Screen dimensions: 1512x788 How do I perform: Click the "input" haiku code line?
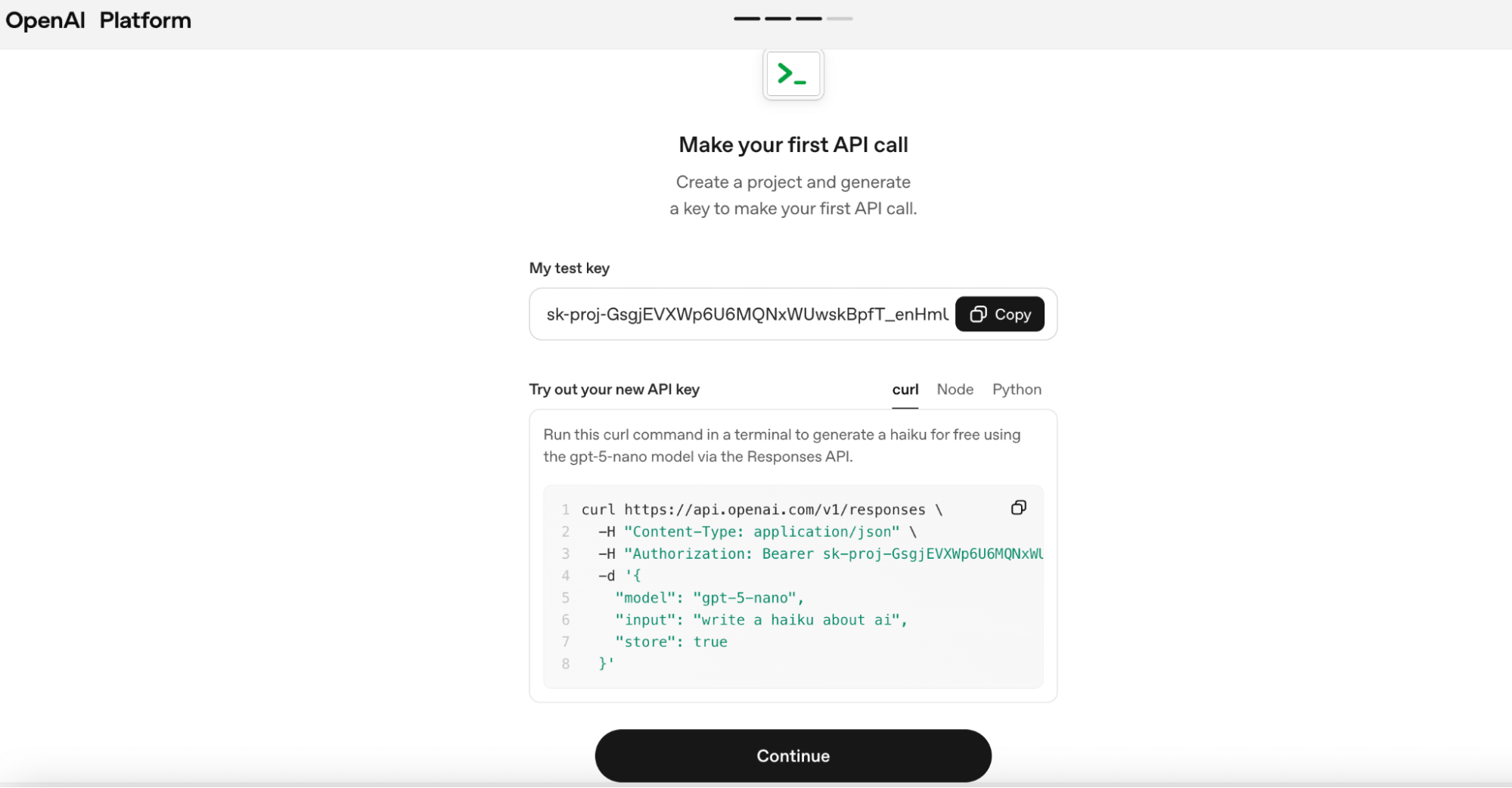760,619
